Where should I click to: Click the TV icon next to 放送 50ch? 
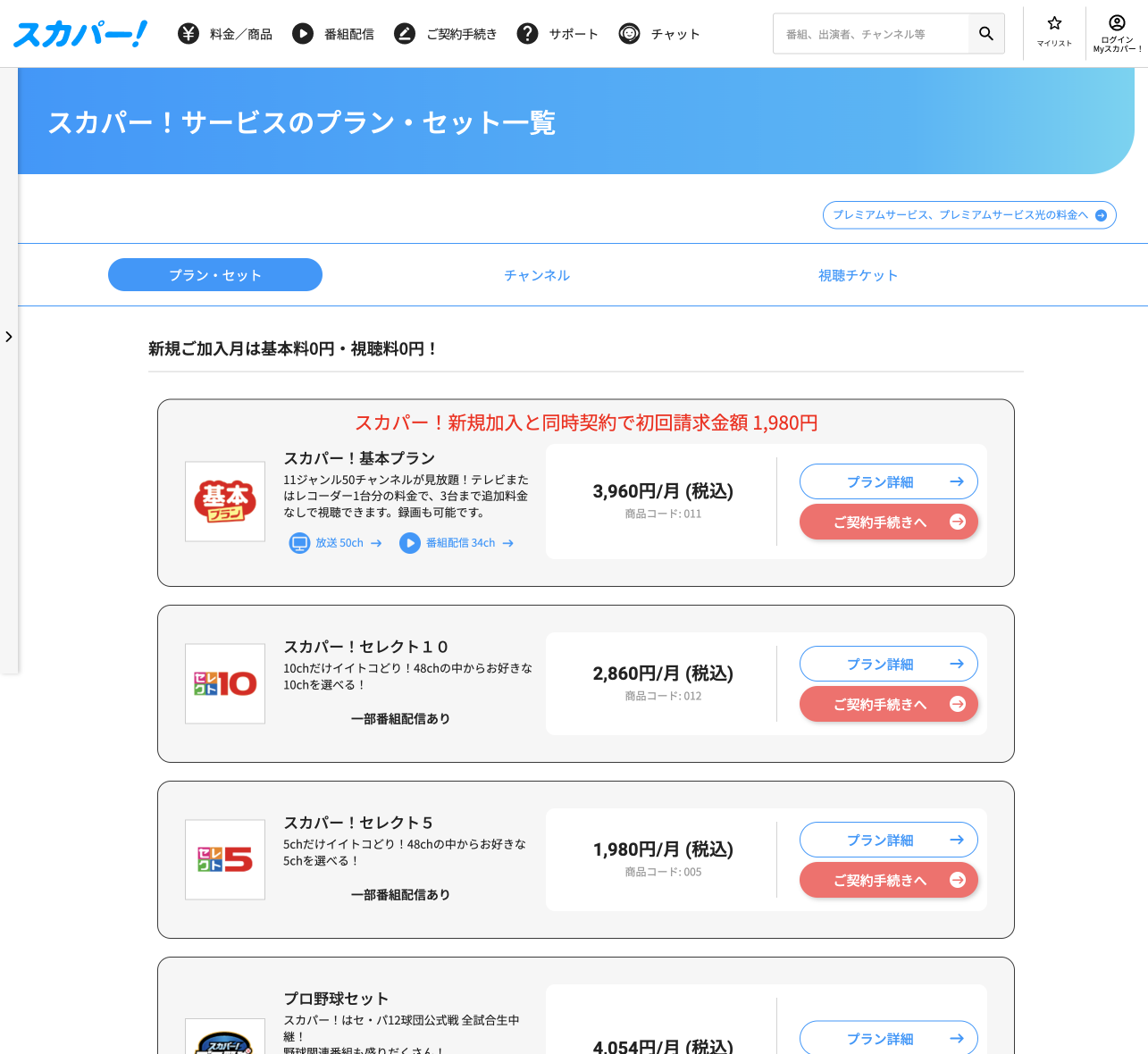pos(299,542)
